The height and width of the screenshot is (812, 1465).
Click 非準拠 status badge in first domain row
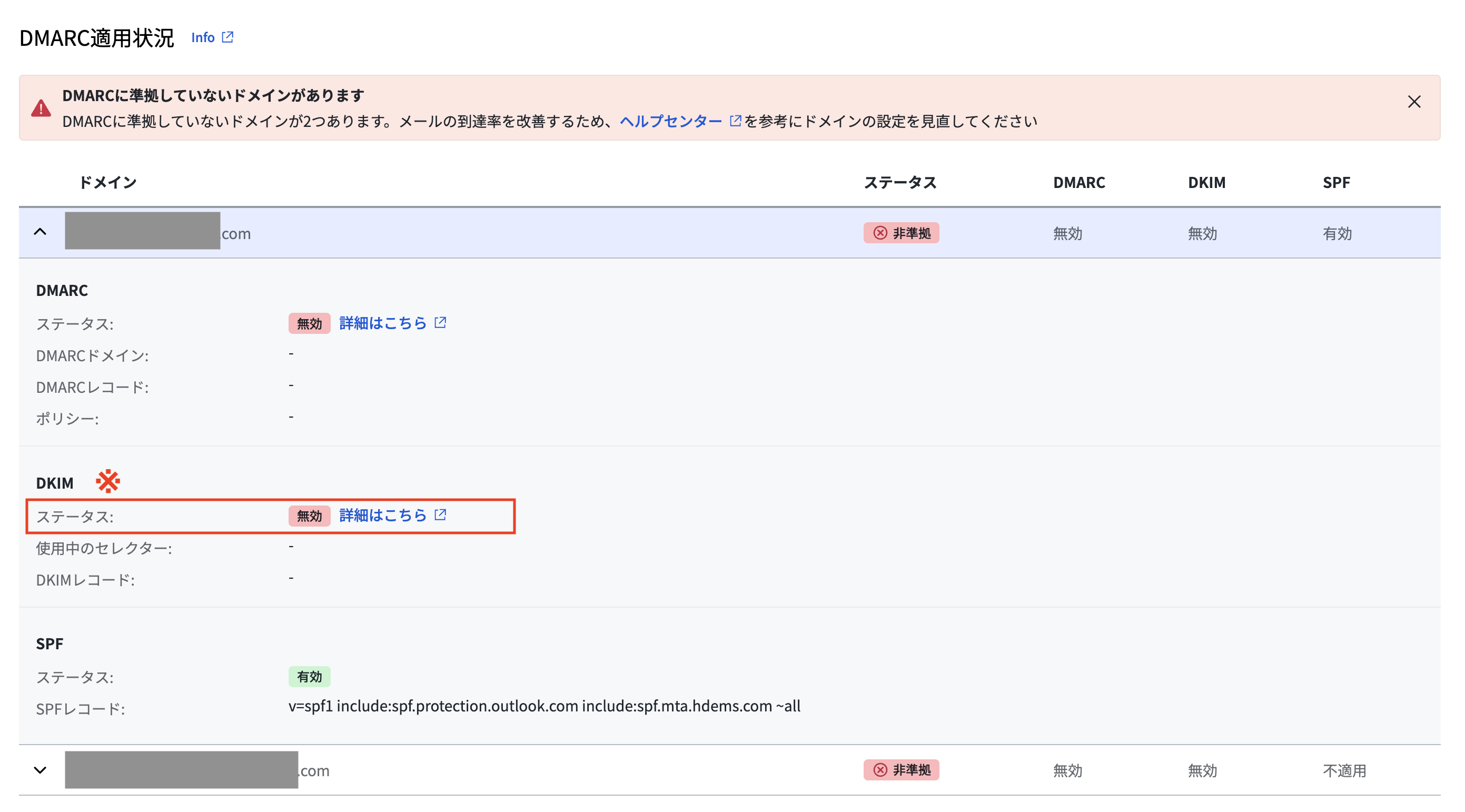(901, 233)
